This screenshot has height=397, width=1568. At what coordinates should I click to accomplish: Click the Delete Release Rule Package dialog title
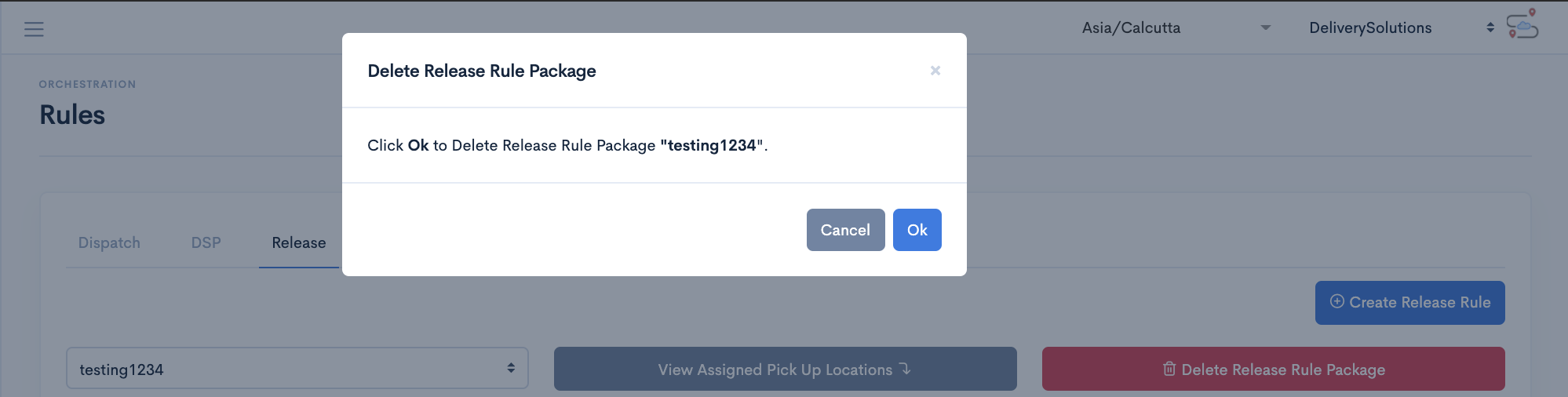tap(482, 71)
